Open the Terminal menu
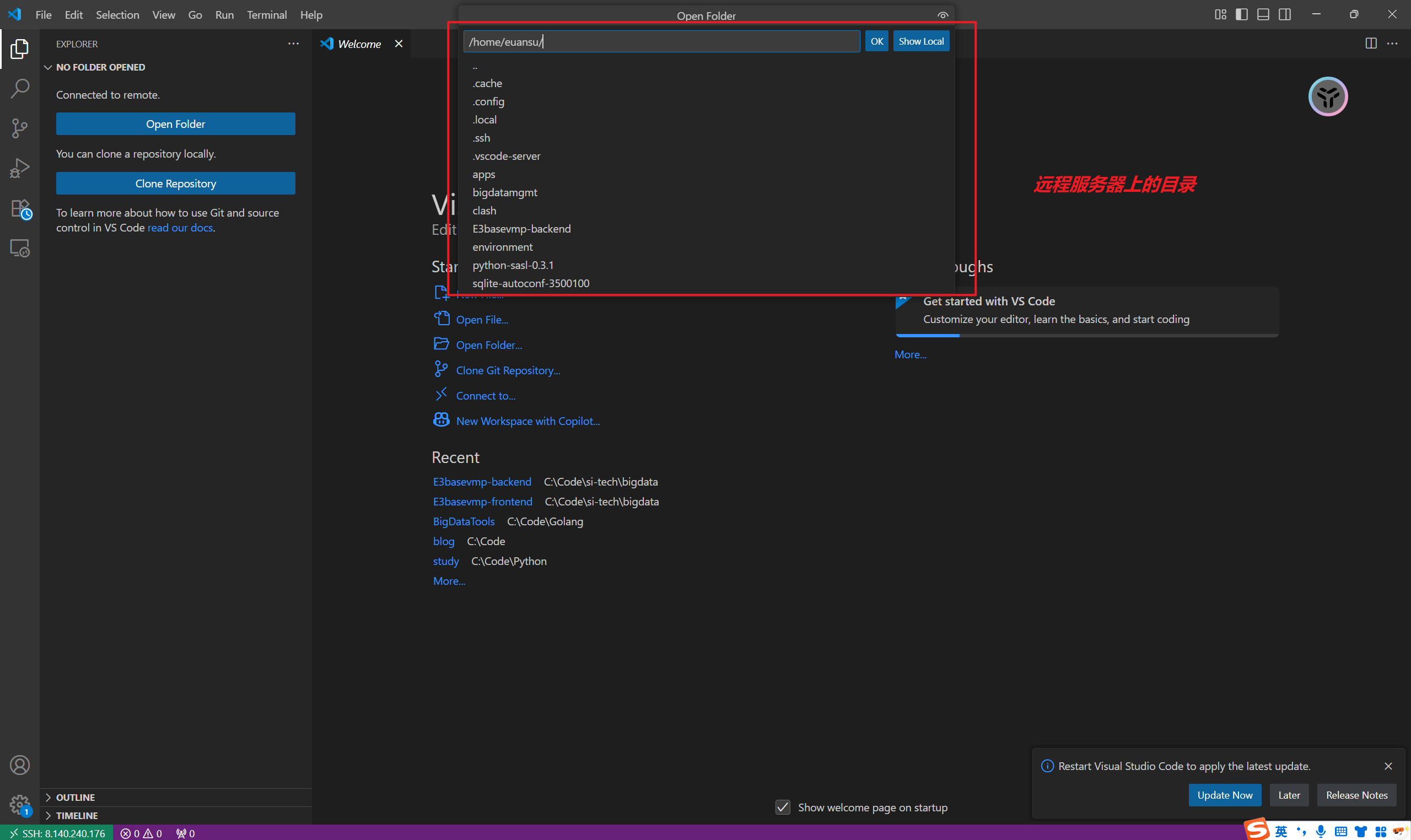The height and width of the screenshot is (840, 1411). (267, 15)
